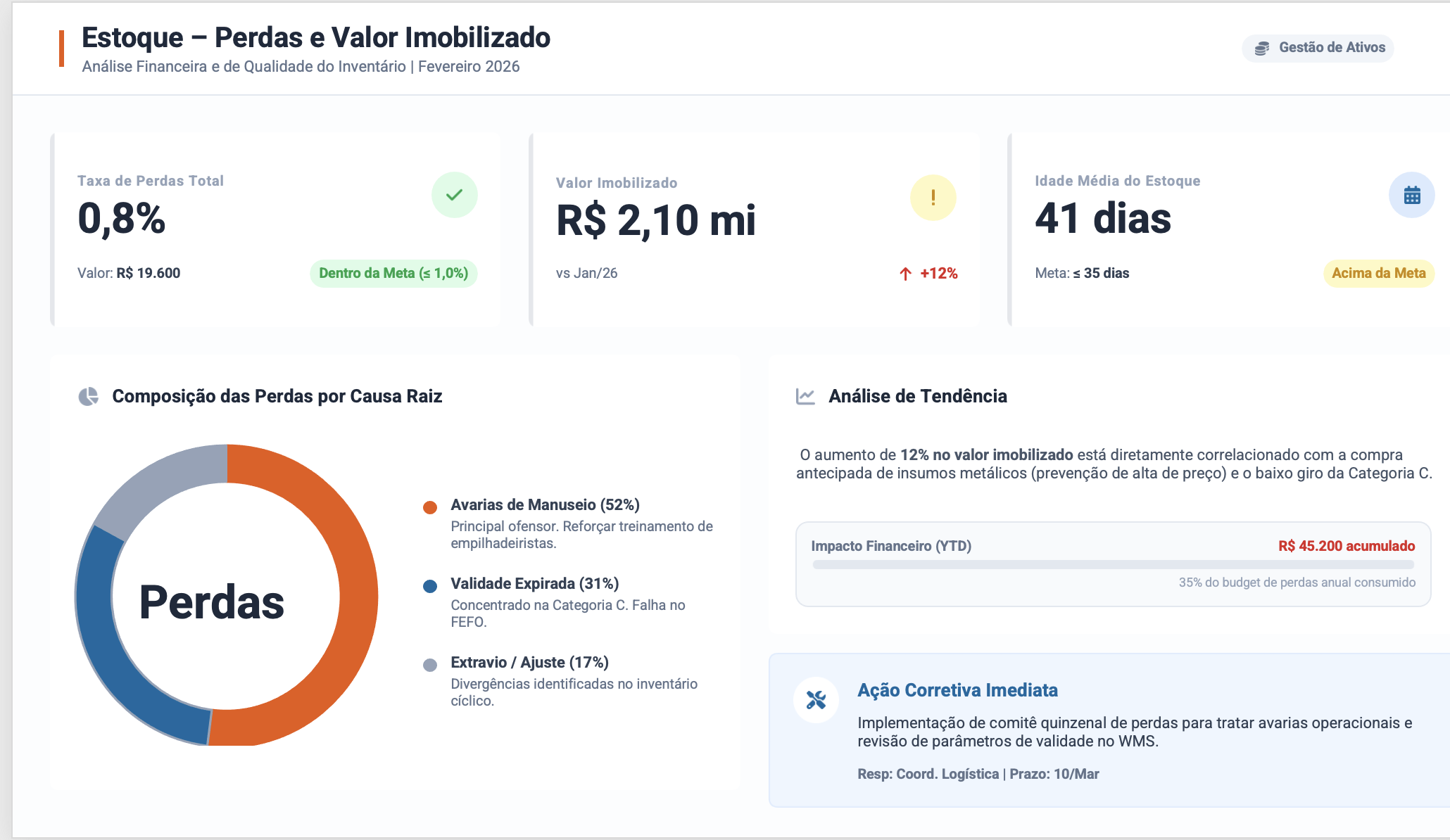The height and width of the screenshot is (840, 1450).
Task: Click the blue Validade Expirada legend dot
Action: point(430,586)
